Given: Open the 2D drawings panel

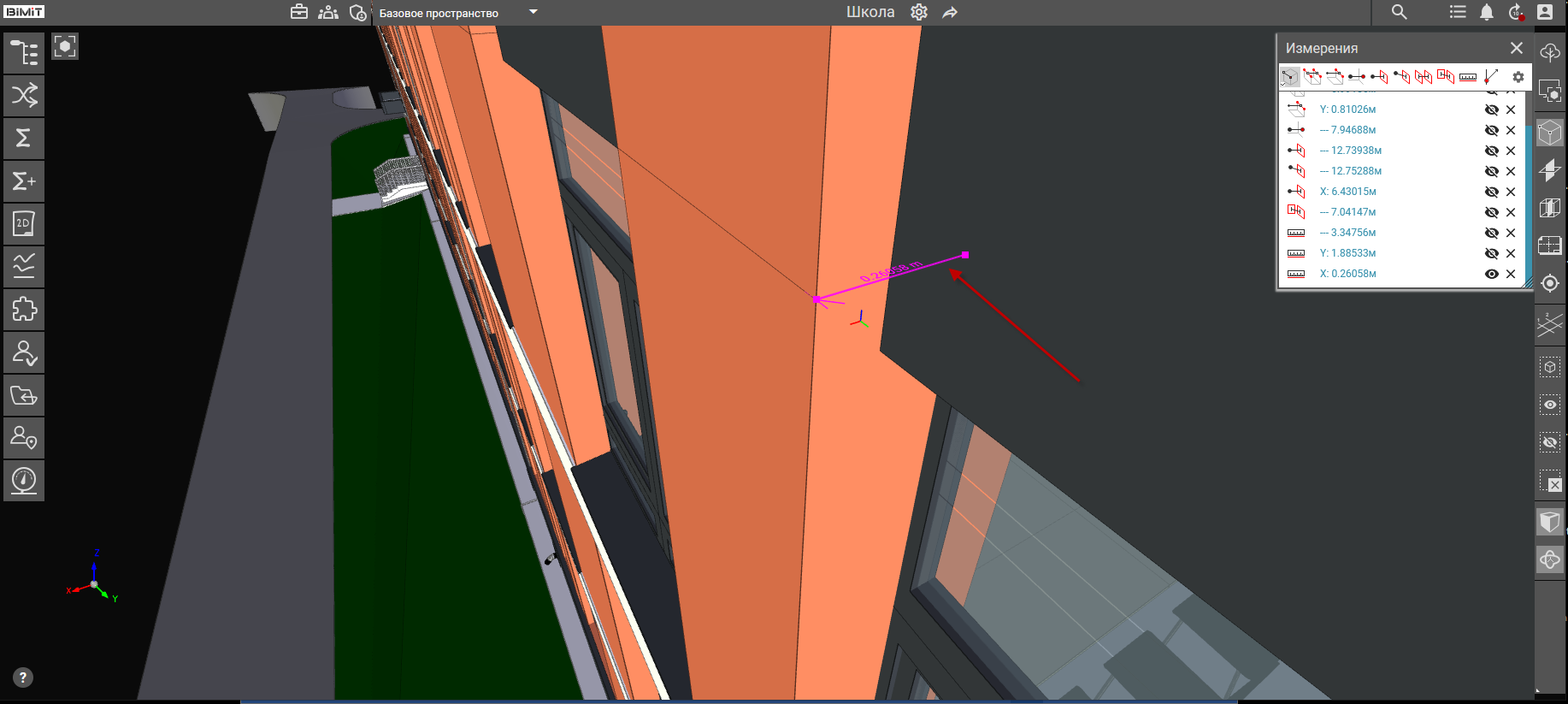Looking at the screenshot, I should [x=24, y=224].
